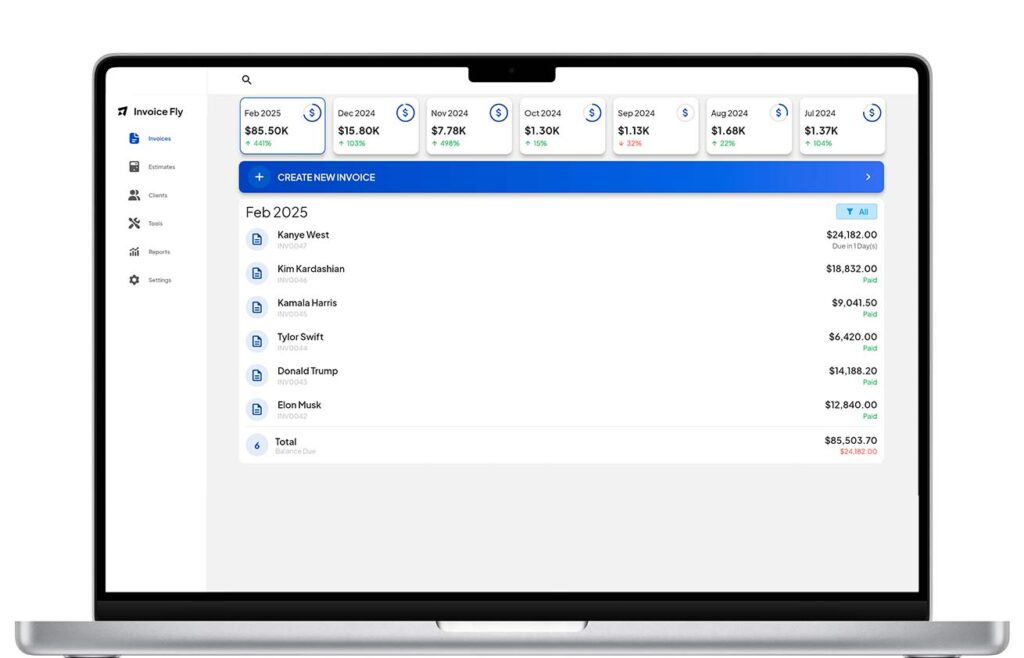Select the Sep 2024 month card

pos(655,126)
